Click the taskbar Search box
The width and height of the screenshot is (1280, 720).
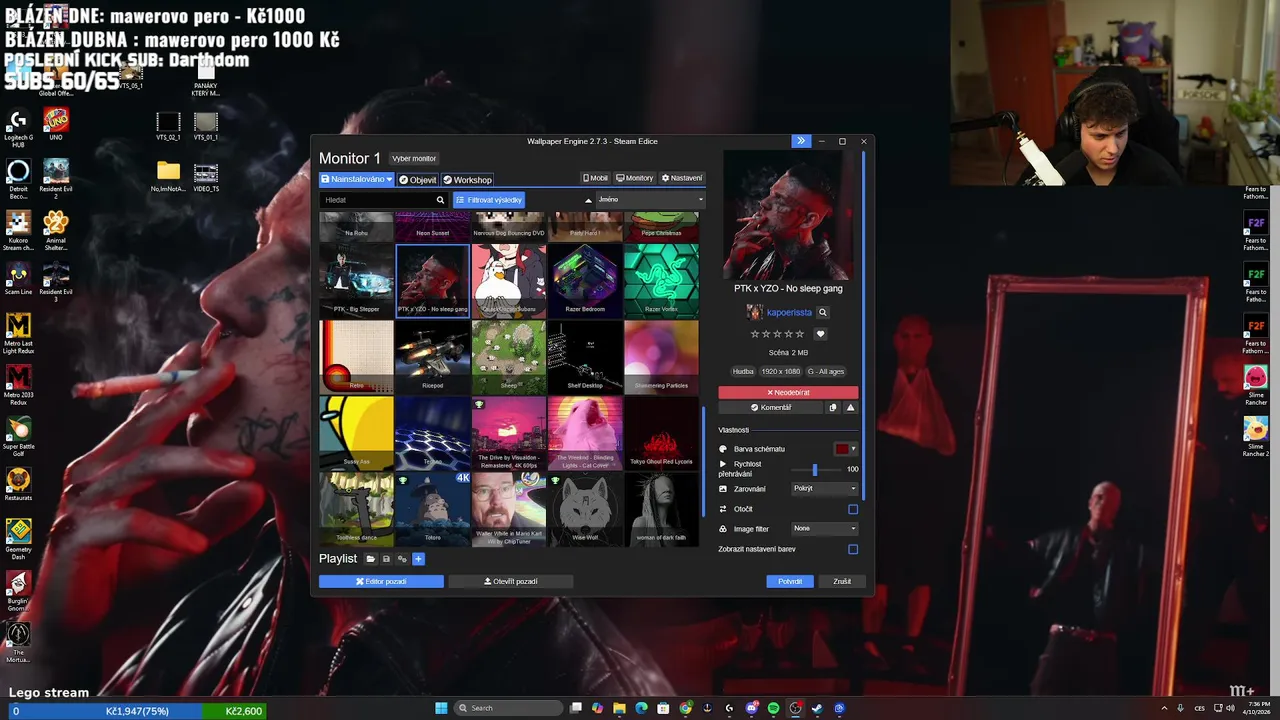508,708
